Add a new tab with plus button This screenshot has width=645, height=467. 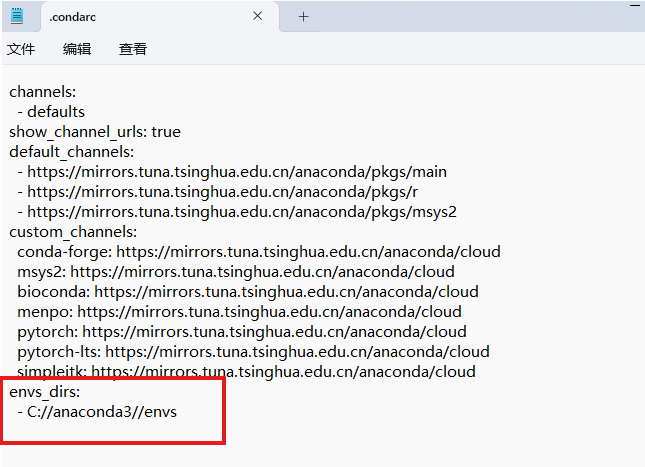tap(303, 17)
